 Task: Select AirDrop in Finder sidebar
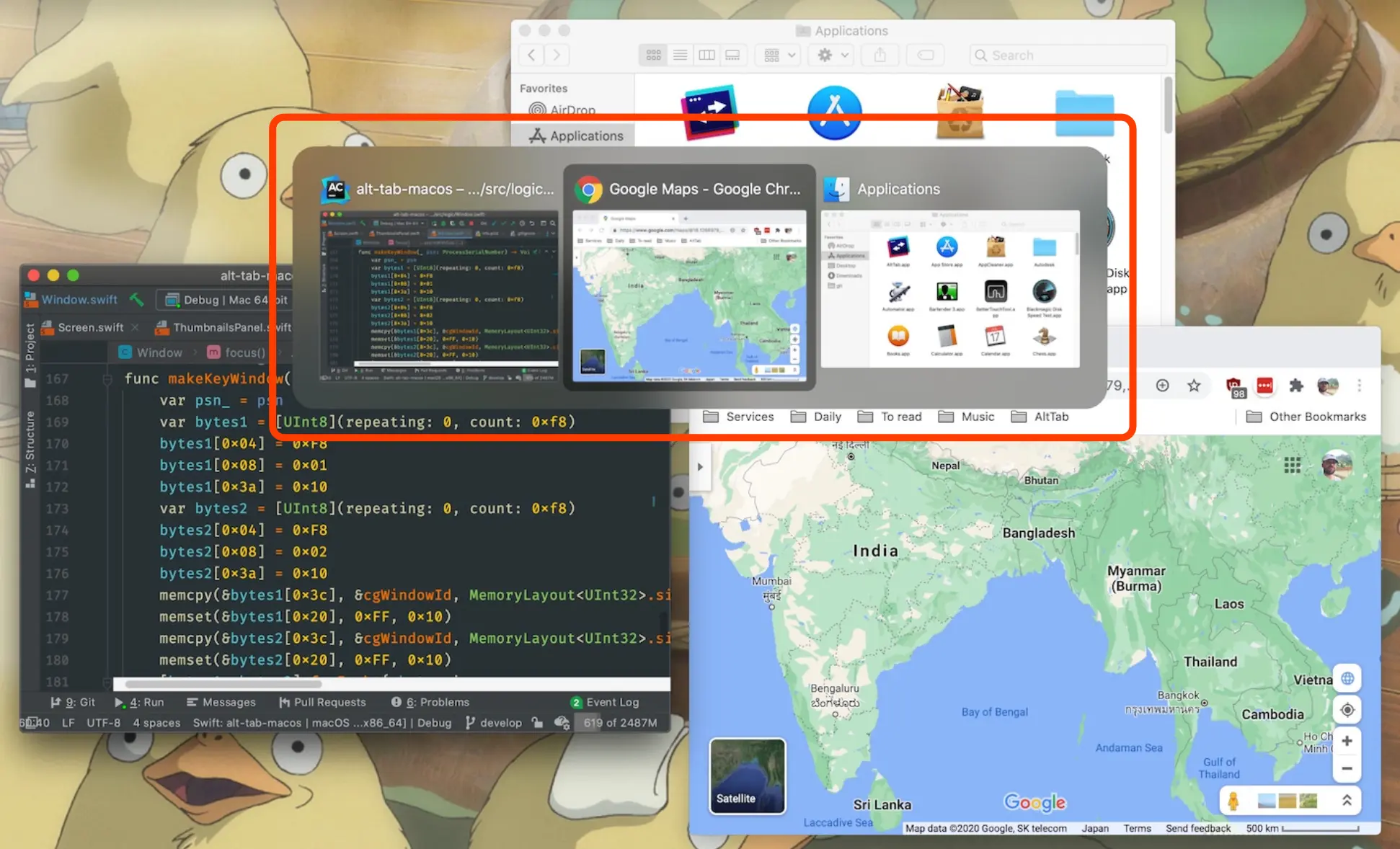coord(562,110)
